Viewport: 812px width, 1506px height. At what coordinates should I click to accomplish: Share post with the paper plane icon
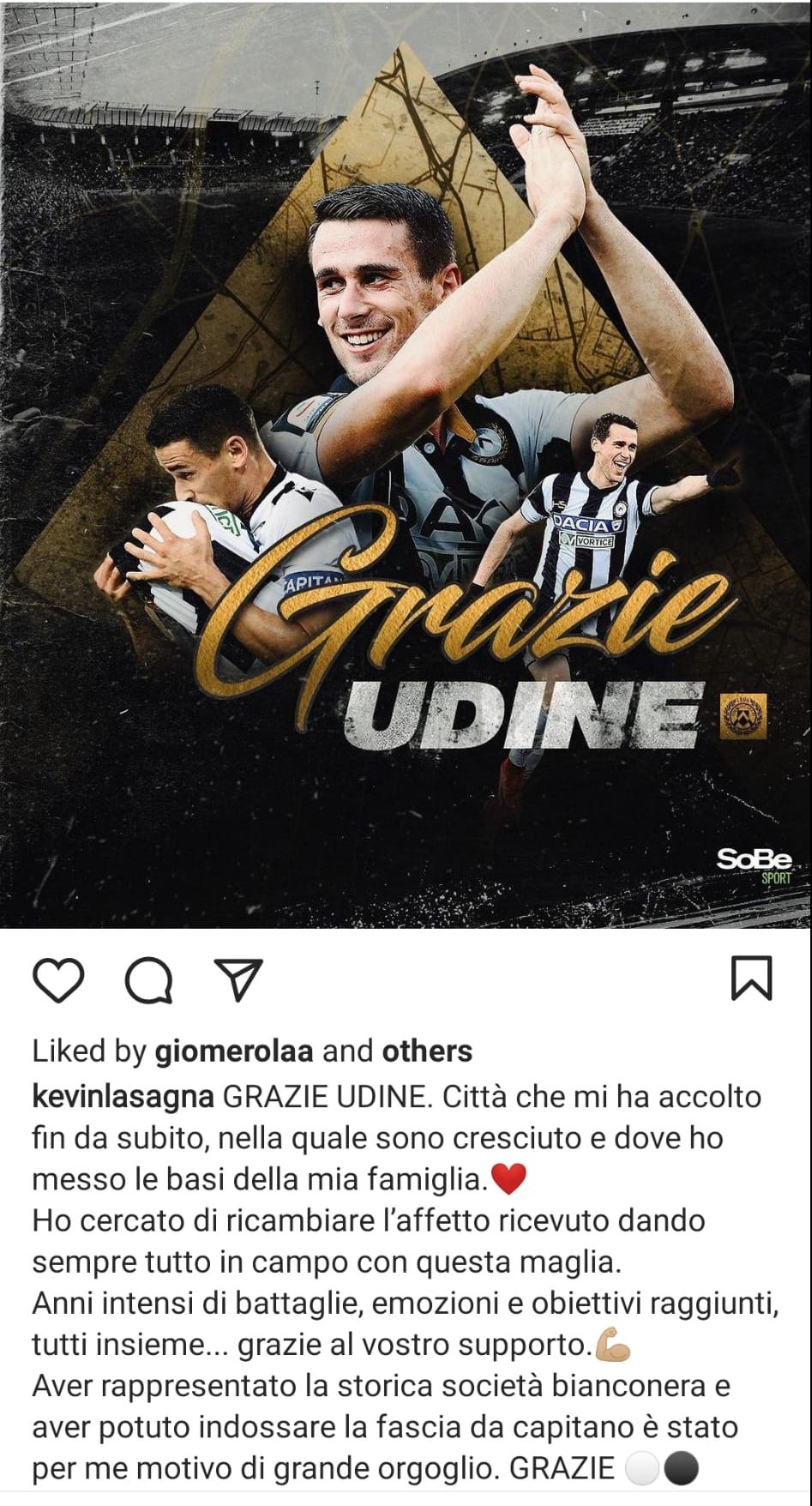[237, 980]
